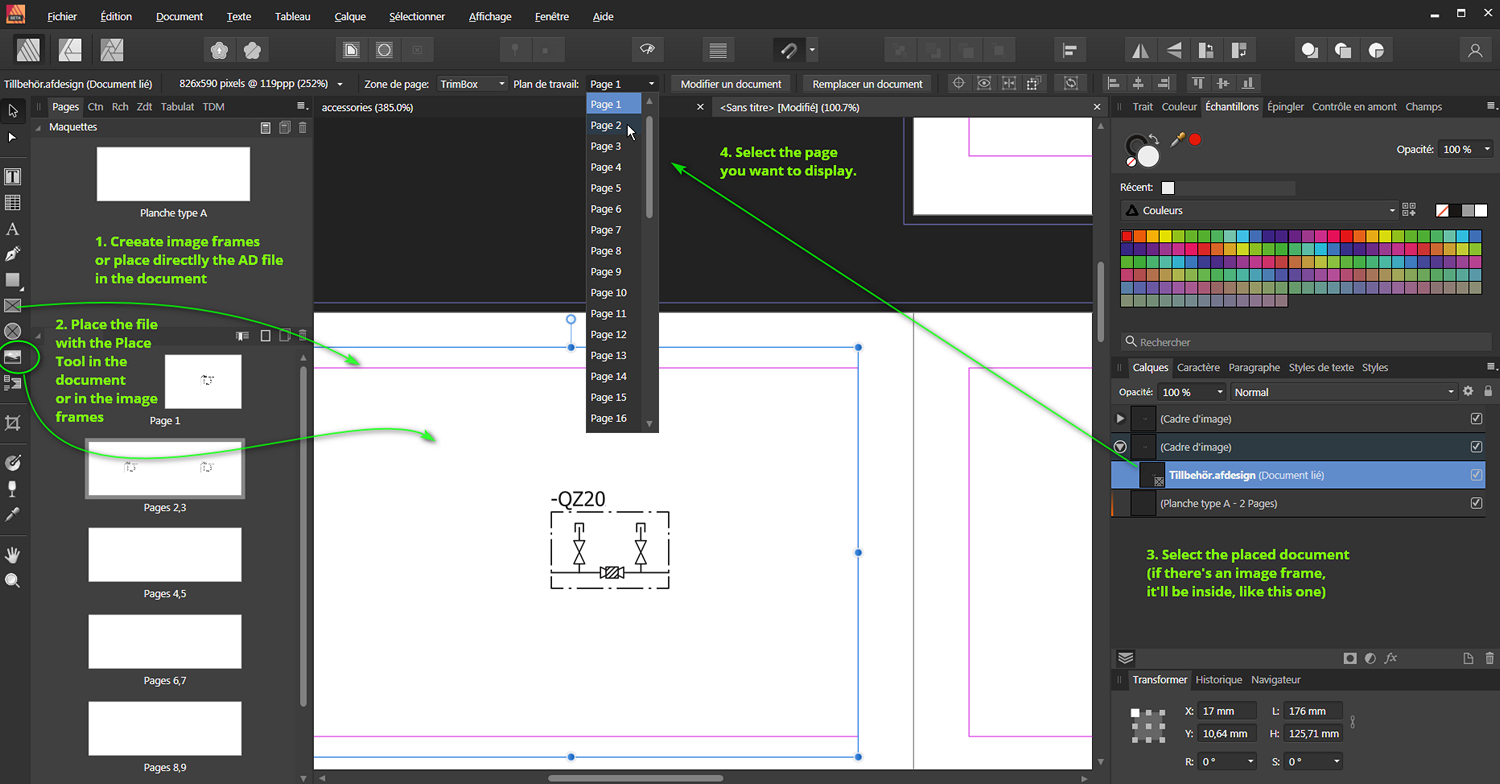
Task: Open the Calque menu
Action: click(x=350, y=17)
